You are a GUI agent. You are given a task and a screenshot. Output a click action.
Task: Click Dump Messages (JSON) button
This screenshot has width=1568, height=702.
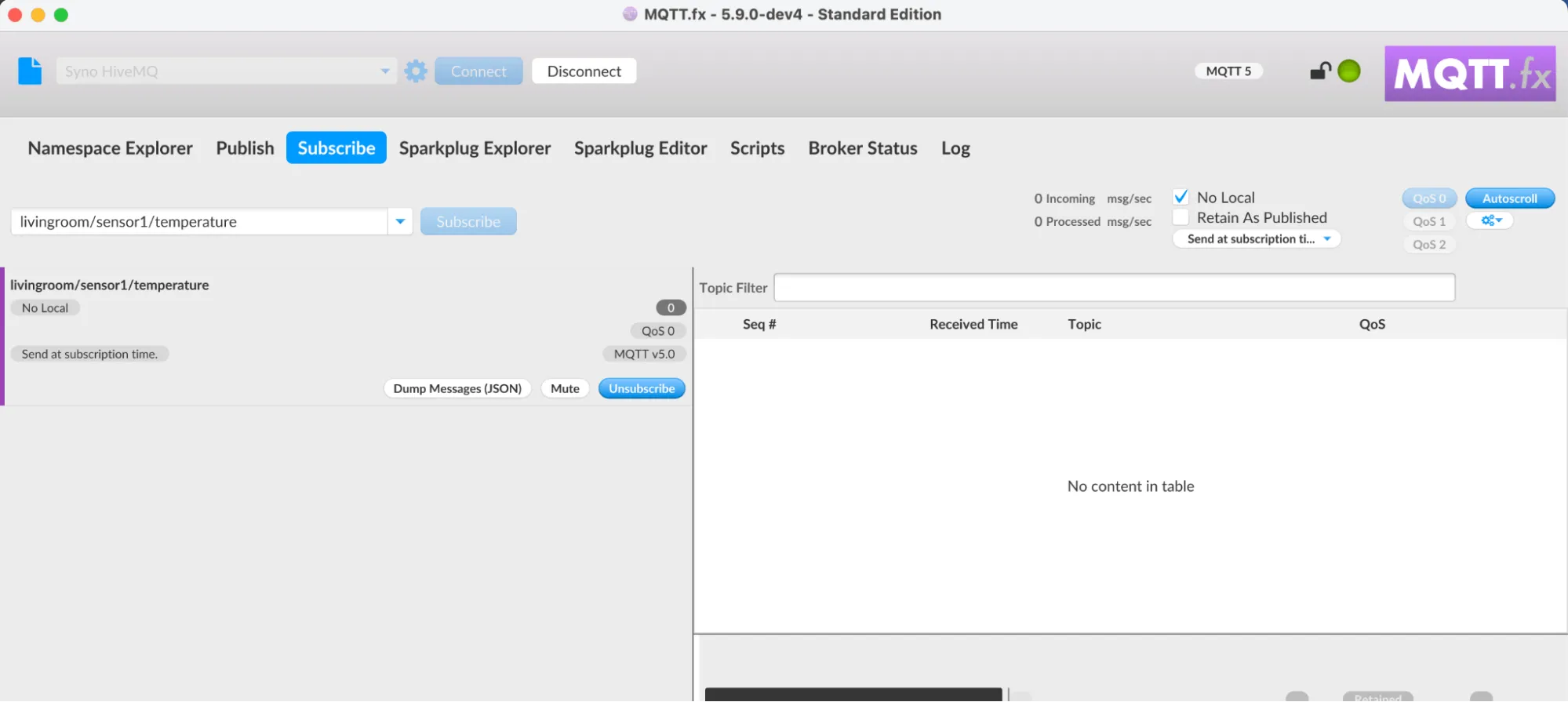click(457, 389)
